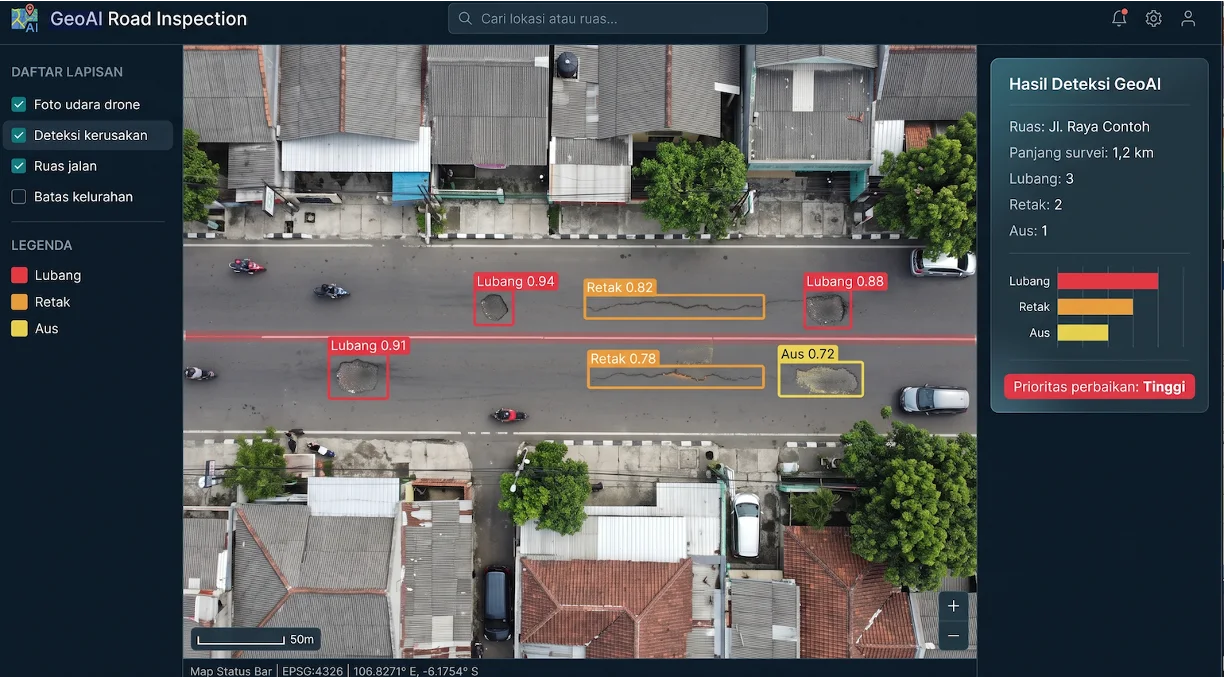The height and width of the screenshot is (678, 1224).
Task: Uncheck Foto udara drone layer
Action: coord(19,104)
